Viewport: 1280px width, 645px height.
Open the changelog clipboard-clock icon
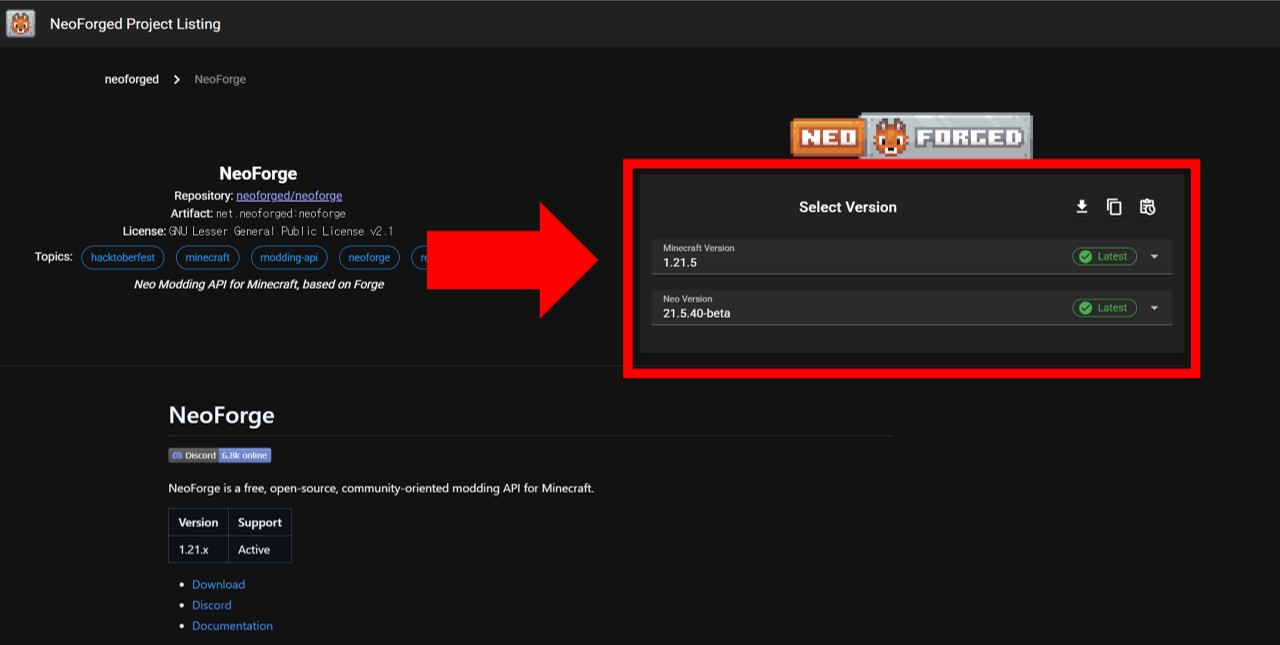[x=1147, y=207]
